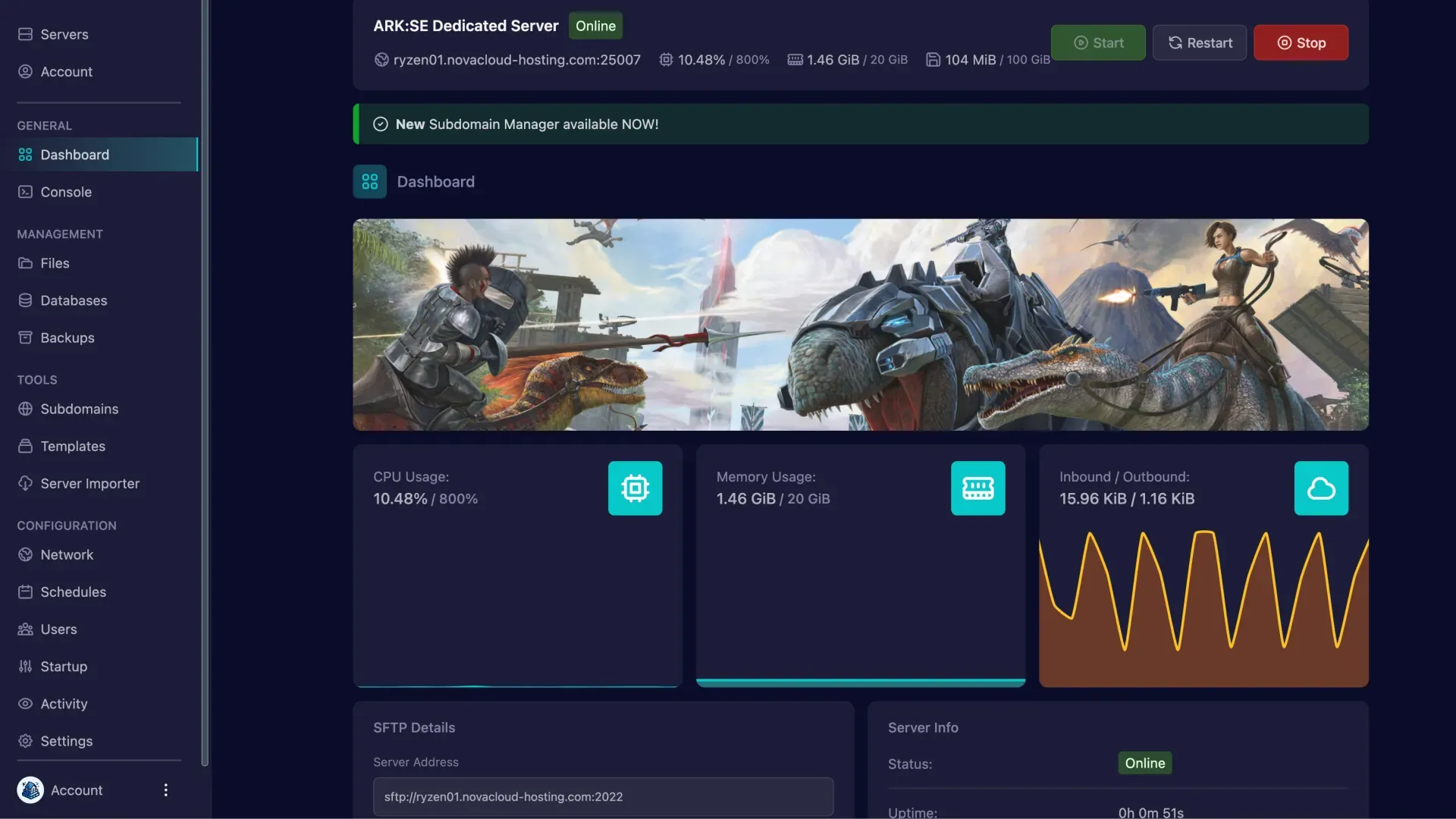Image resolution: width=1456 pixels, height=819 pixels.
Task: Click the Subdomains globe icon
Action: click(25, 409)
